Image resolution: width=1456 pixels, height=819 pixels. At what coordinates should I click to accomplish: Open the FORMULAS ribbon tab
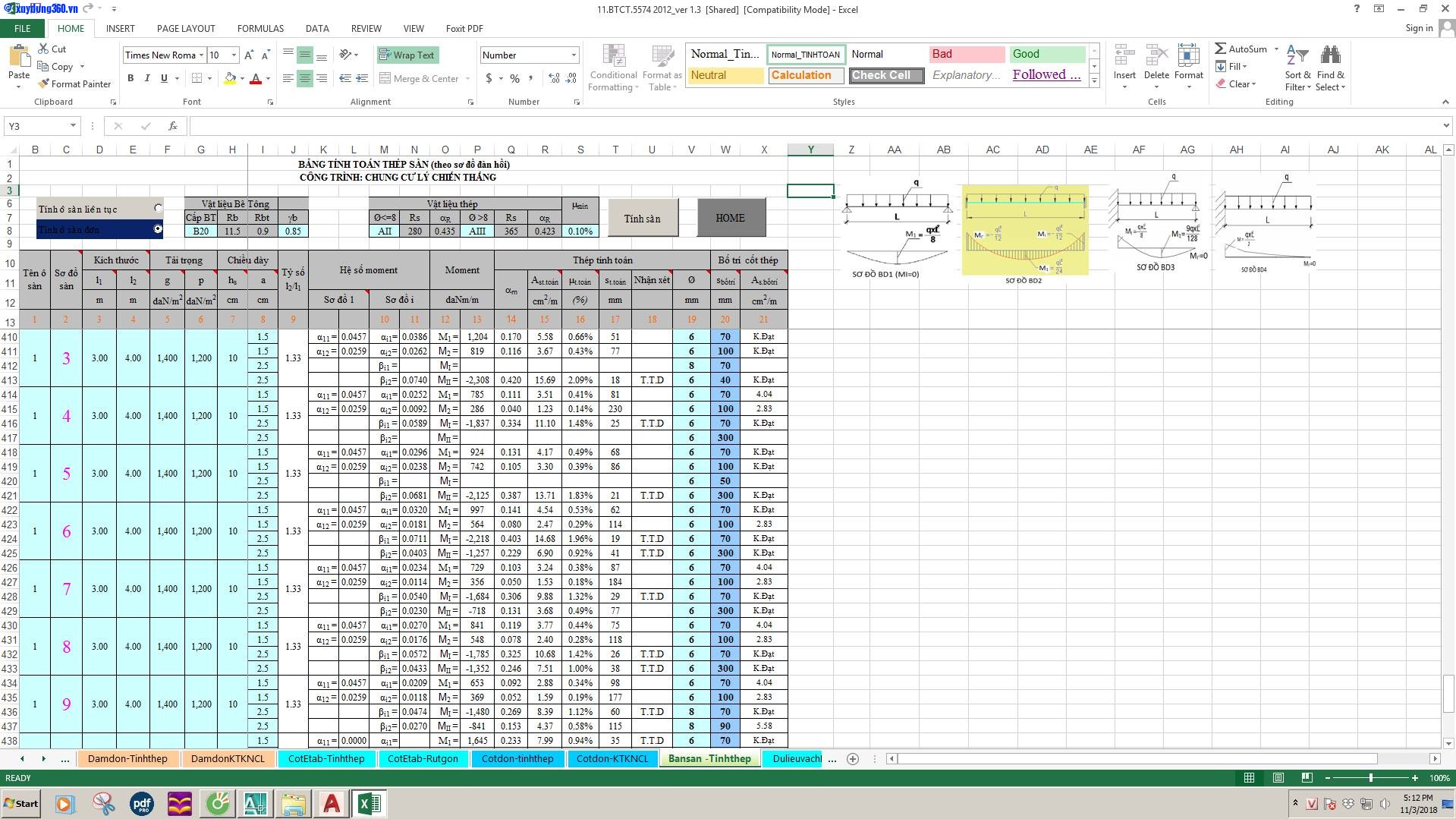click(x=260, y=29)
